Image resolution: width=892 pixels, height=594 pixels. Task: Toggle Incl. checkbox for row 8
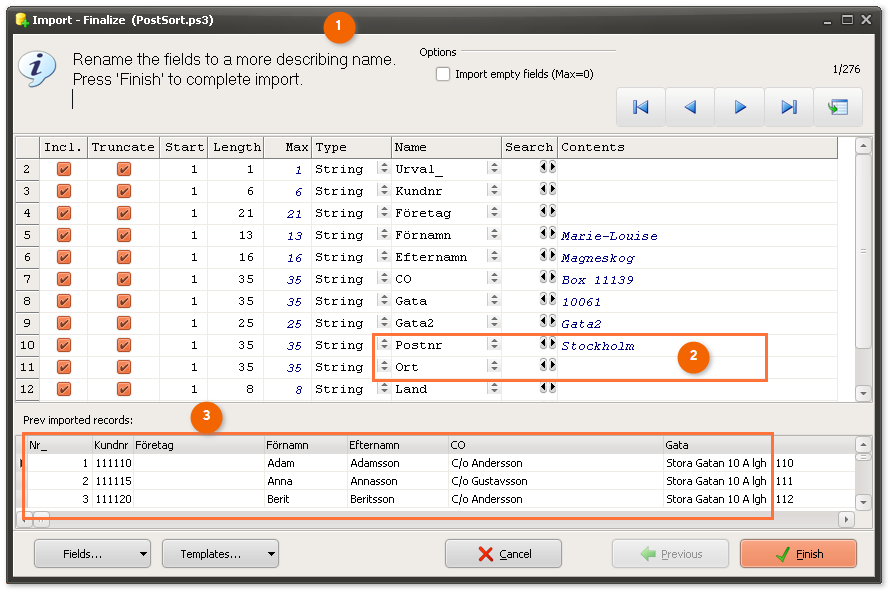[64, 301]
